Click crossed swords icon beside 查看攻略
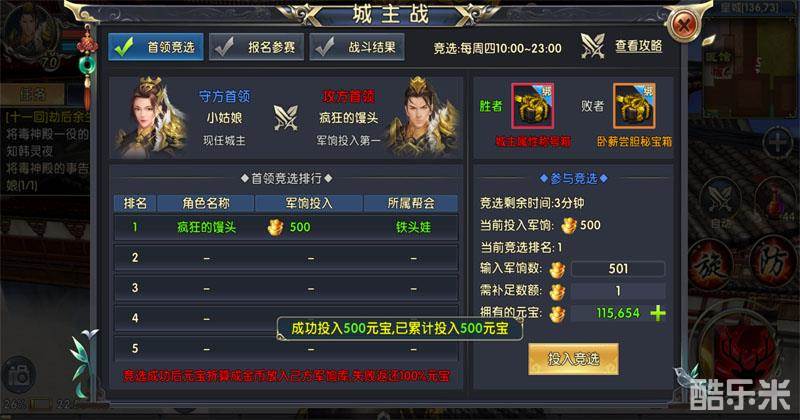Image resolution: width=800 pixels, height=420 pixels. 593,46
